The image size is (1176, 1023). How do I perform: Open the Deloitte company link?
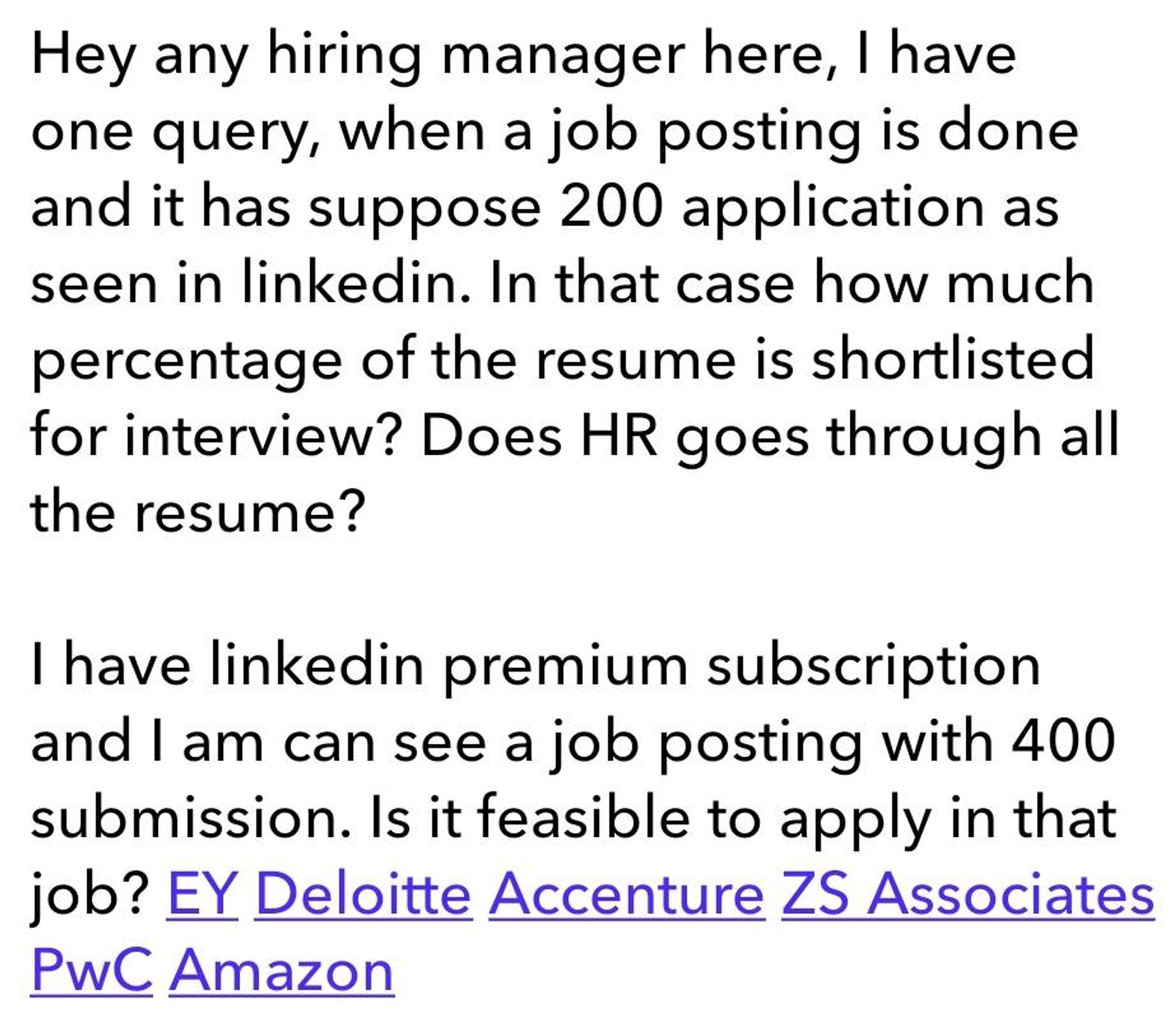click(363, 894)
